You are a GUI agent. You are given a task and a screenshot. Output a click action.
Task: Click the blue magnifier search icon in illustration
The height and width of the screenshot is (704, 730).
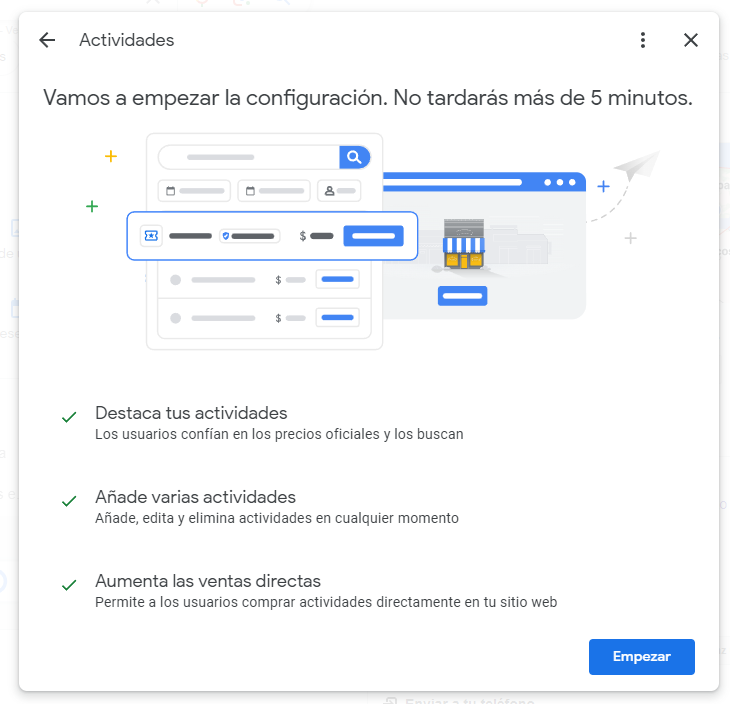coord(354,157)
